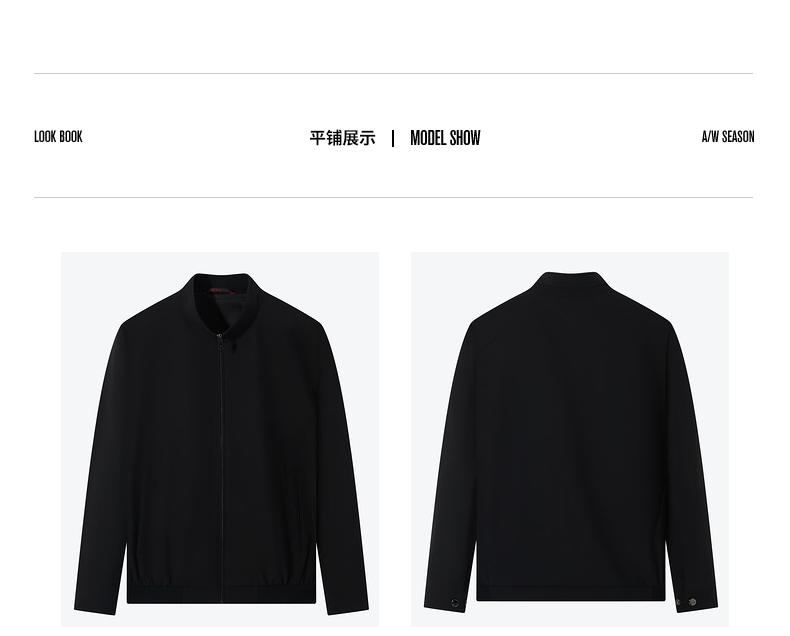The height and width of the screenshot is (636, 790).
Task: Click the horizontal line above the heading
Action: pos(393,74)
